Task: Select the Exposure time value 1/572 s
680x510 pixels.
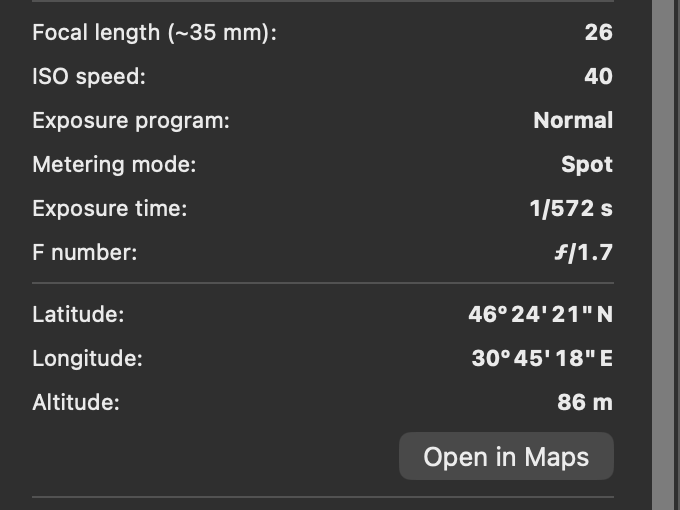Action: click(570, 208)
